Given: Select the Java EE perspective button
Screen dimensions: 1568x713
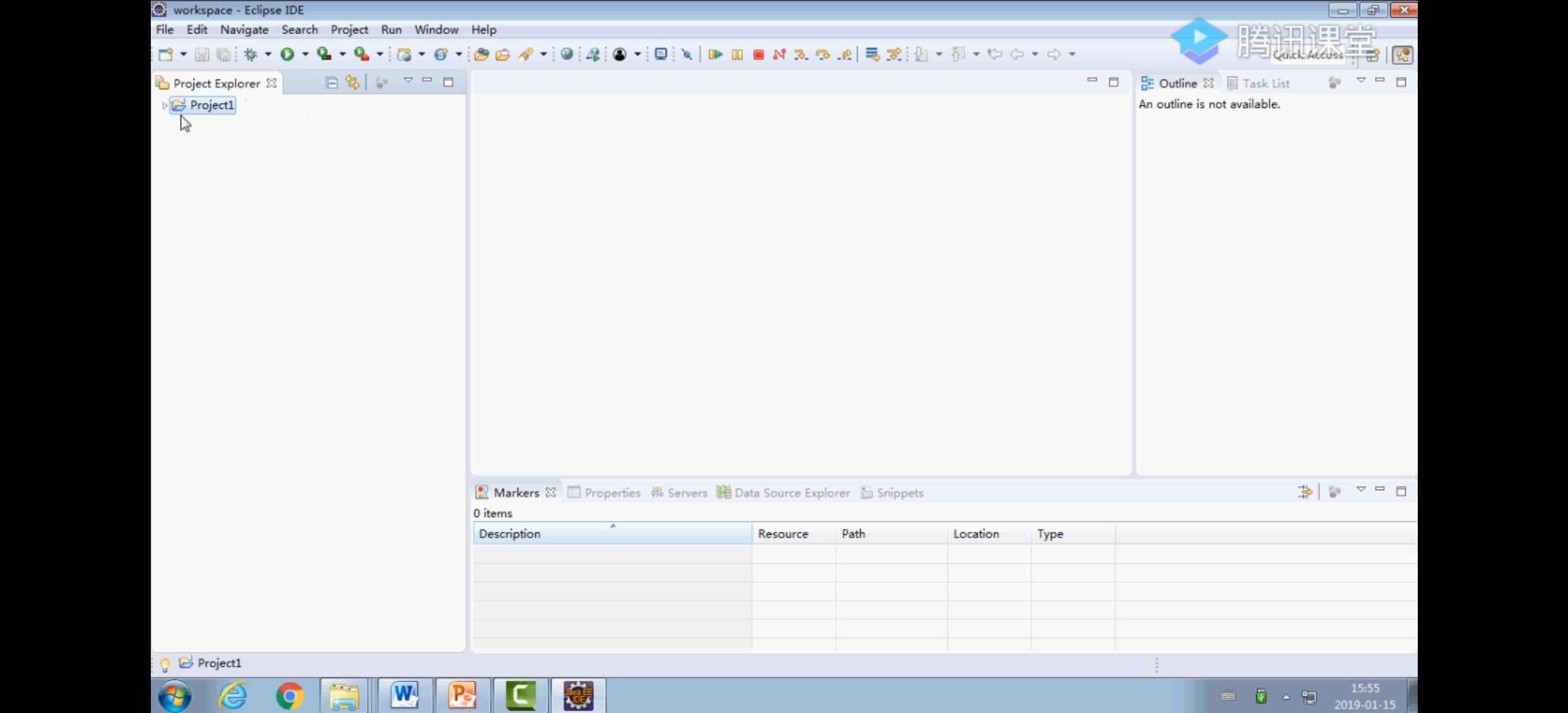Looking at the screenshot, I should pyautogui.click(x=1402, y=55).
